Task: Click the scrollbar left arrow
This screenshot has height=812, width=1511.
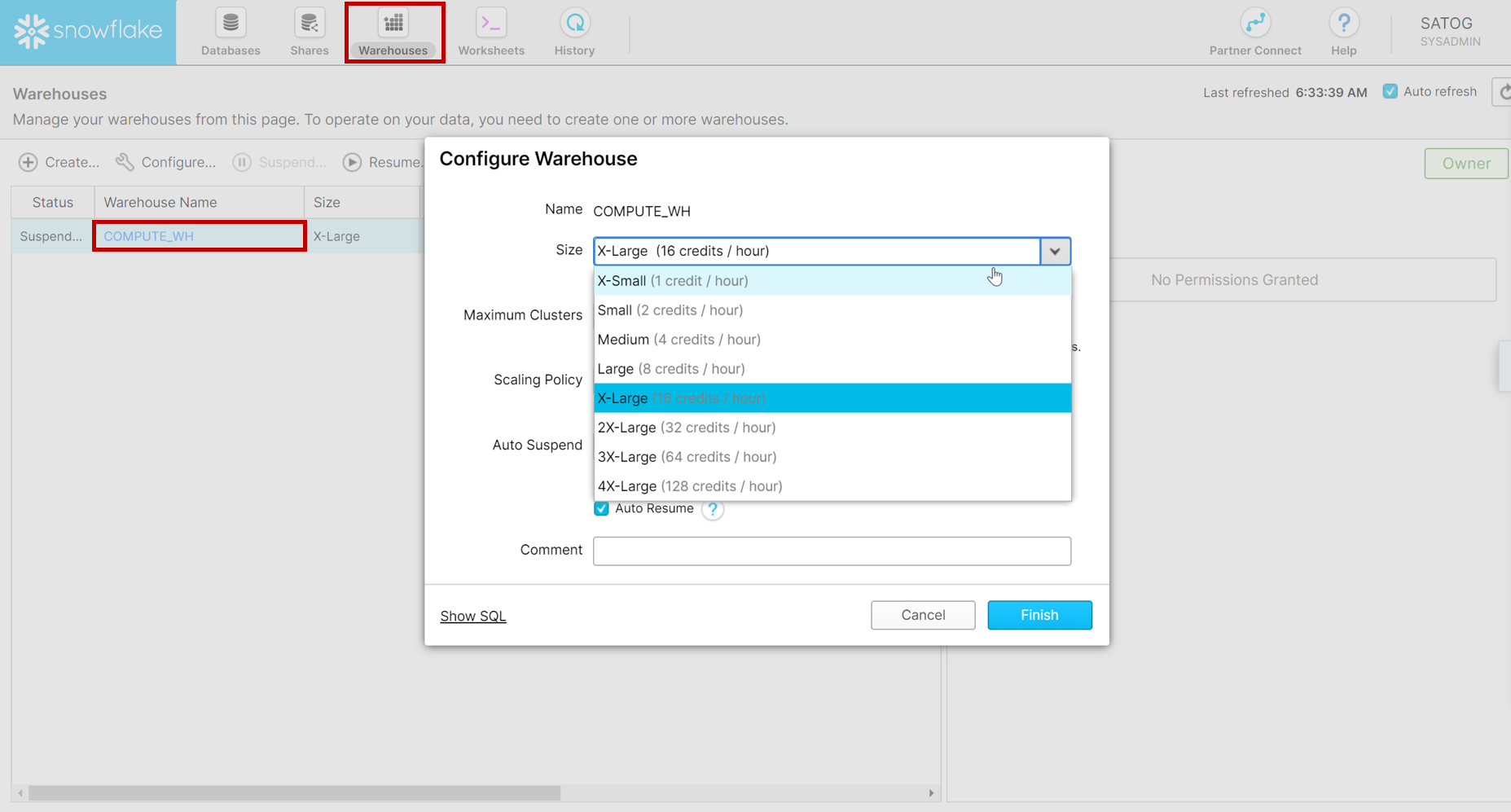Action: tap(20, 792)
